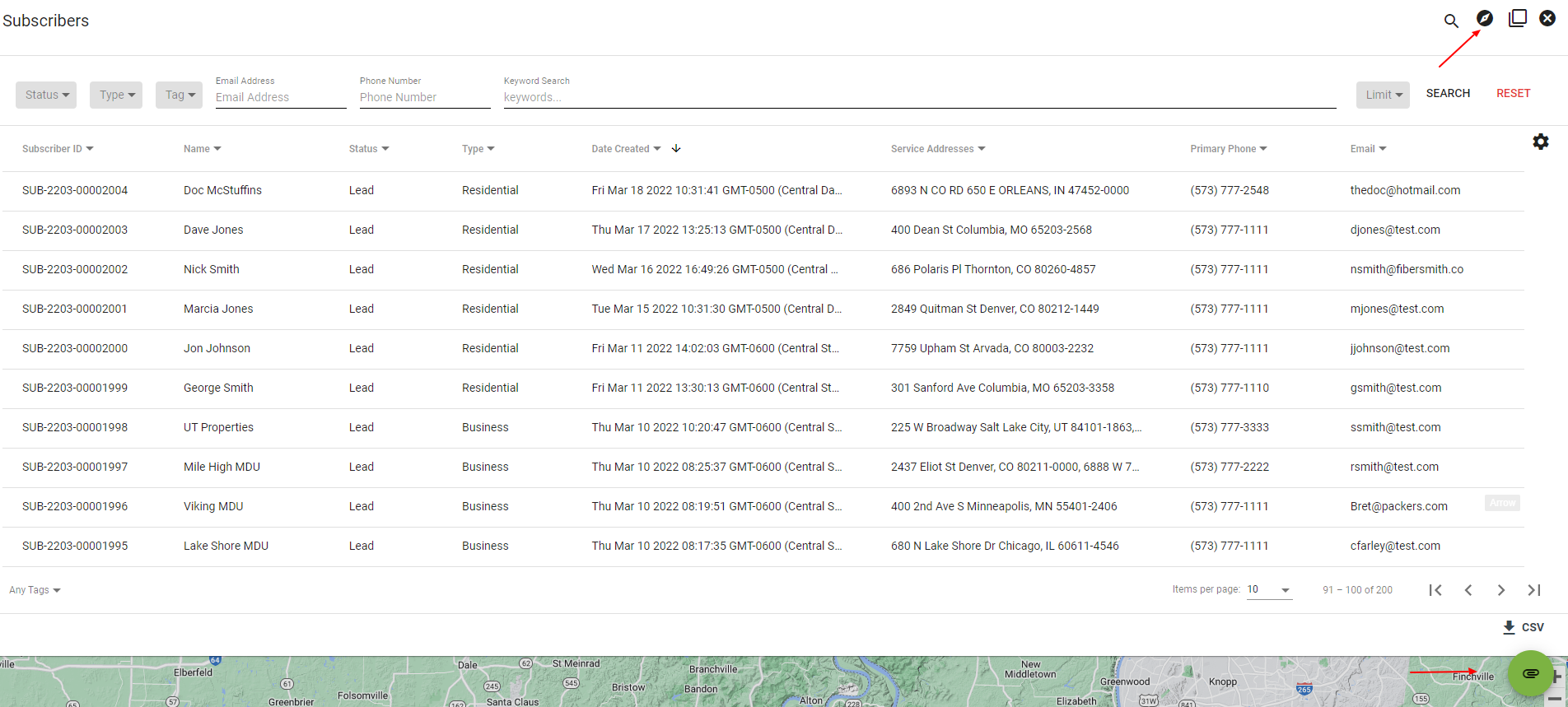The width and height of the screenshot is (1568, 707).
Task: Click address 680 N Lake Shore Dr Chicago
Action: [1005, 546]
